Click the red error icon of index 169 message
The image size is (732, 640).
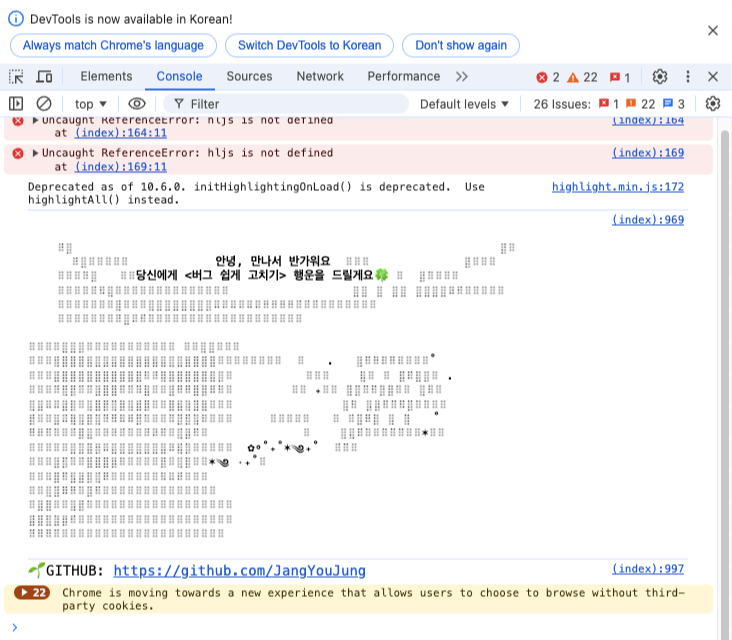[18, 153]
